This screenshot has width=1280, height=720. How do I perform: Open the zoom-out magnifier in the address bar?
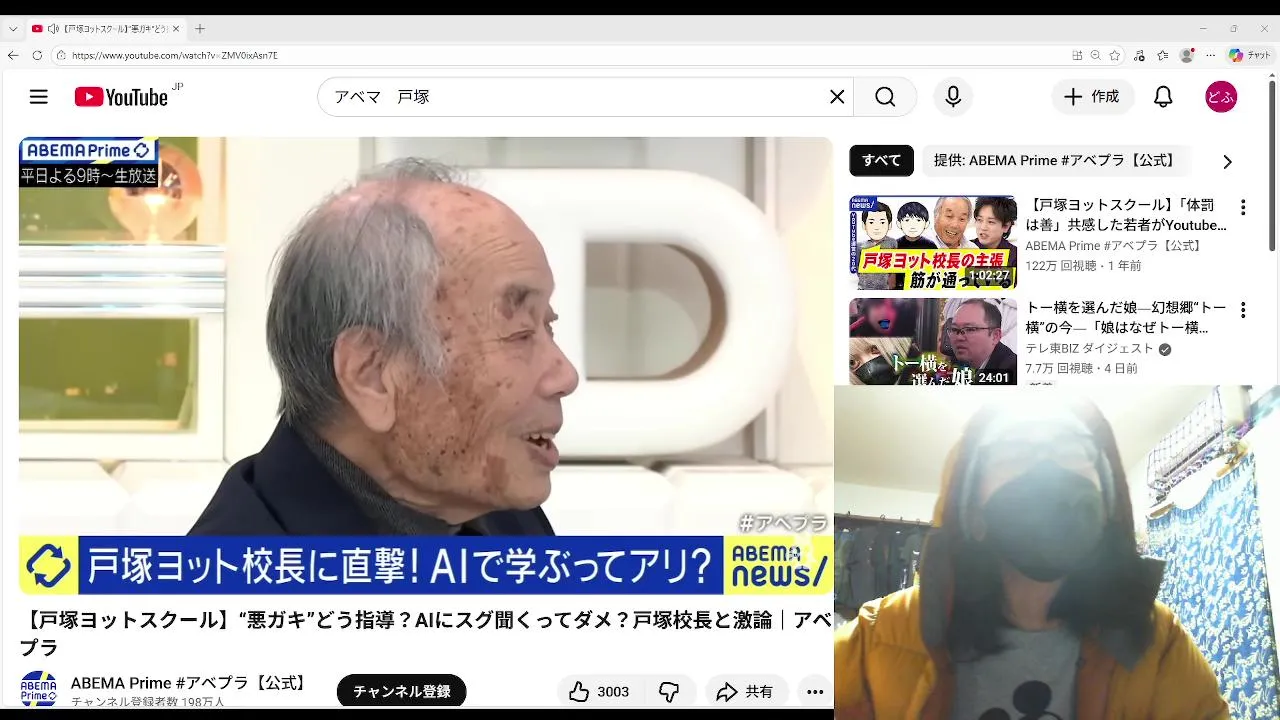1096,55
